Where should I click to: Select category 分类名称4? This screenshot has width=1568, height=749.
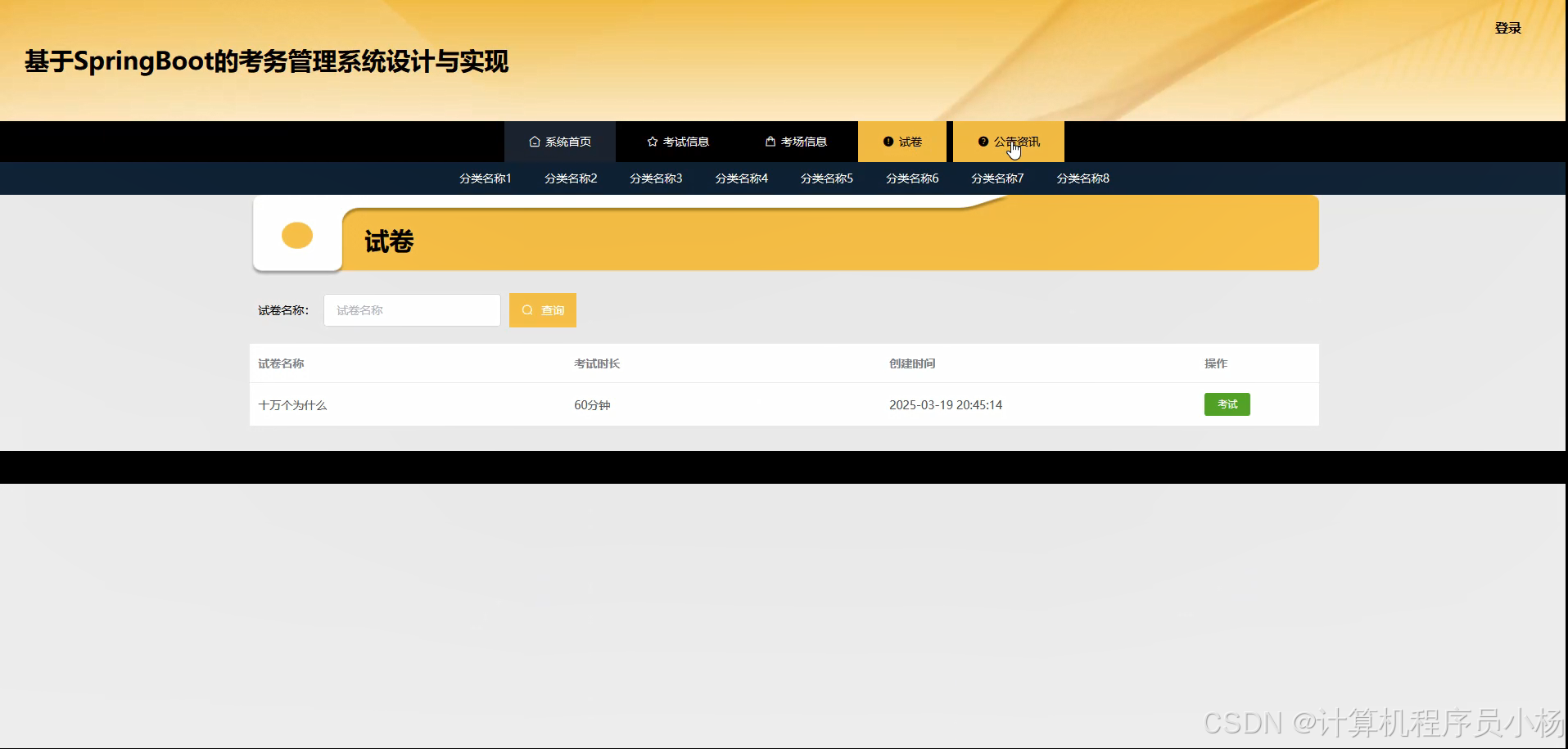(x=742, y=178)
